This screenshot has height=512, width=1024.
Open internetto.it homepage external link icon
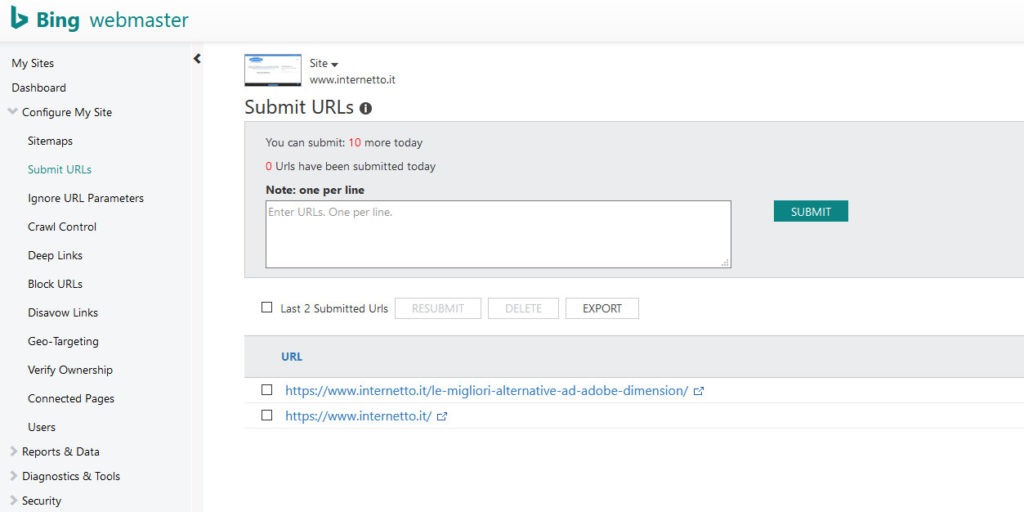click(441, 416)
